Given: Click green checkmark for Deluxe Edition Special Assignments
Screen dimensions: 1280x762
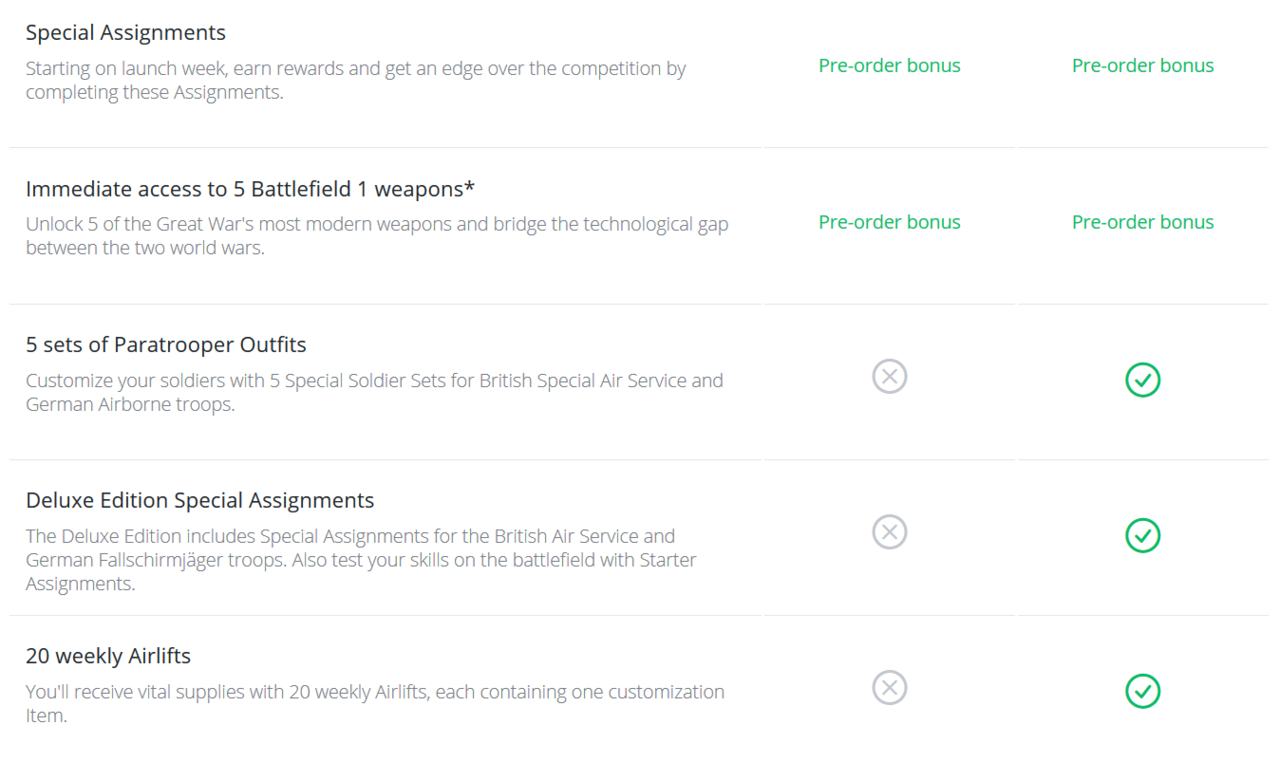Looking at the screenshot, I should [1142, 536].
